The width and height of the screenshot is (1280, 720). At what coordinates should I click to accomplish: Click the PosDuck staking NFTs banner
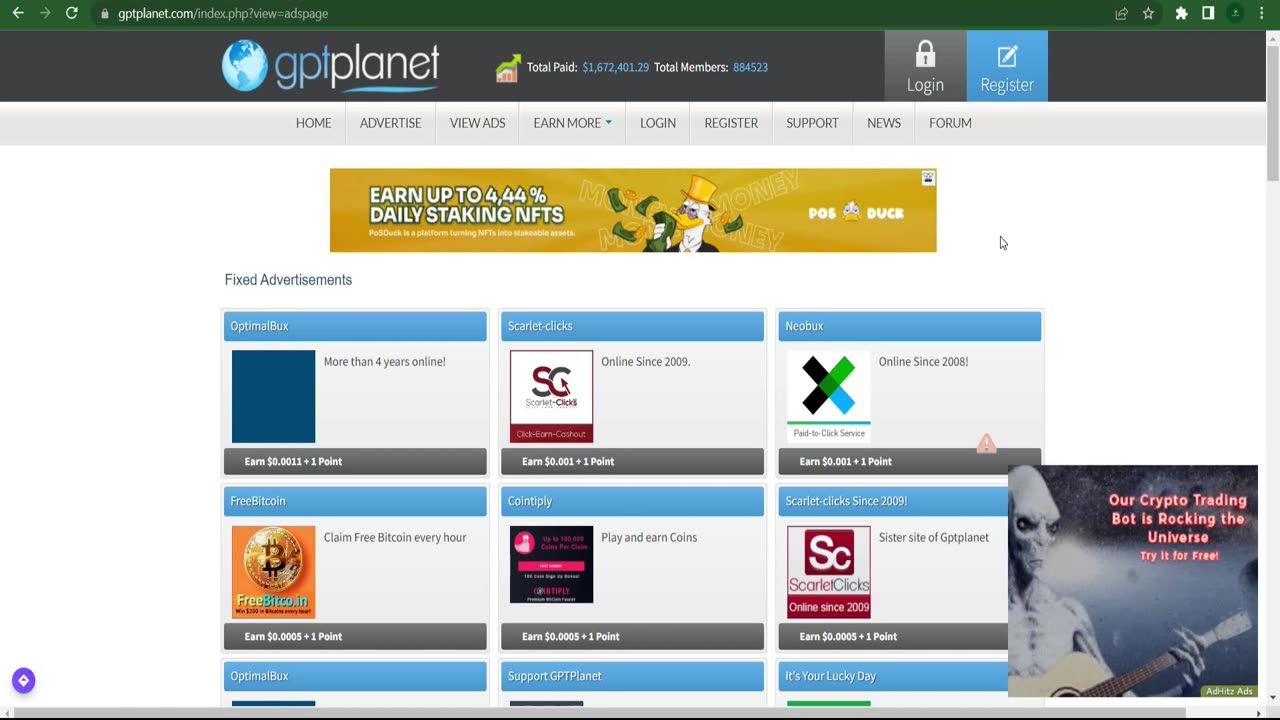click(633, 210)
